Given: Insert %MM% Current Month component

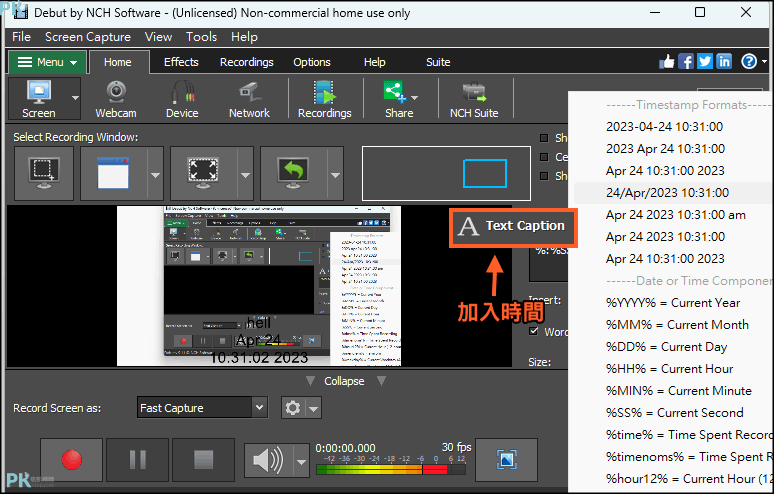Looking at the screenshot, I should pyautogui.click(x=677, y=325).
